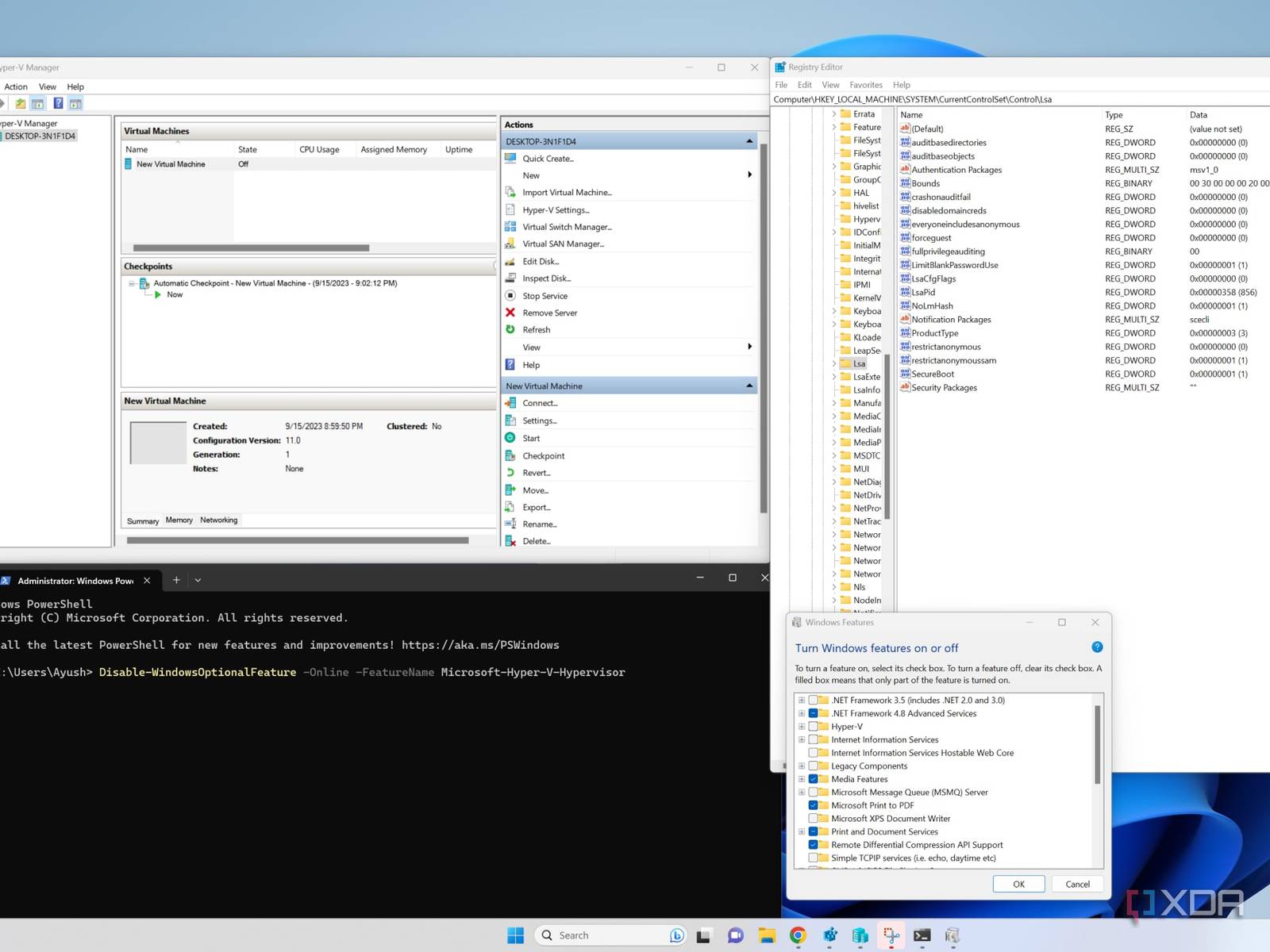
Task: Click OK in Windows Features dialog
Action: coord(1018,884)
